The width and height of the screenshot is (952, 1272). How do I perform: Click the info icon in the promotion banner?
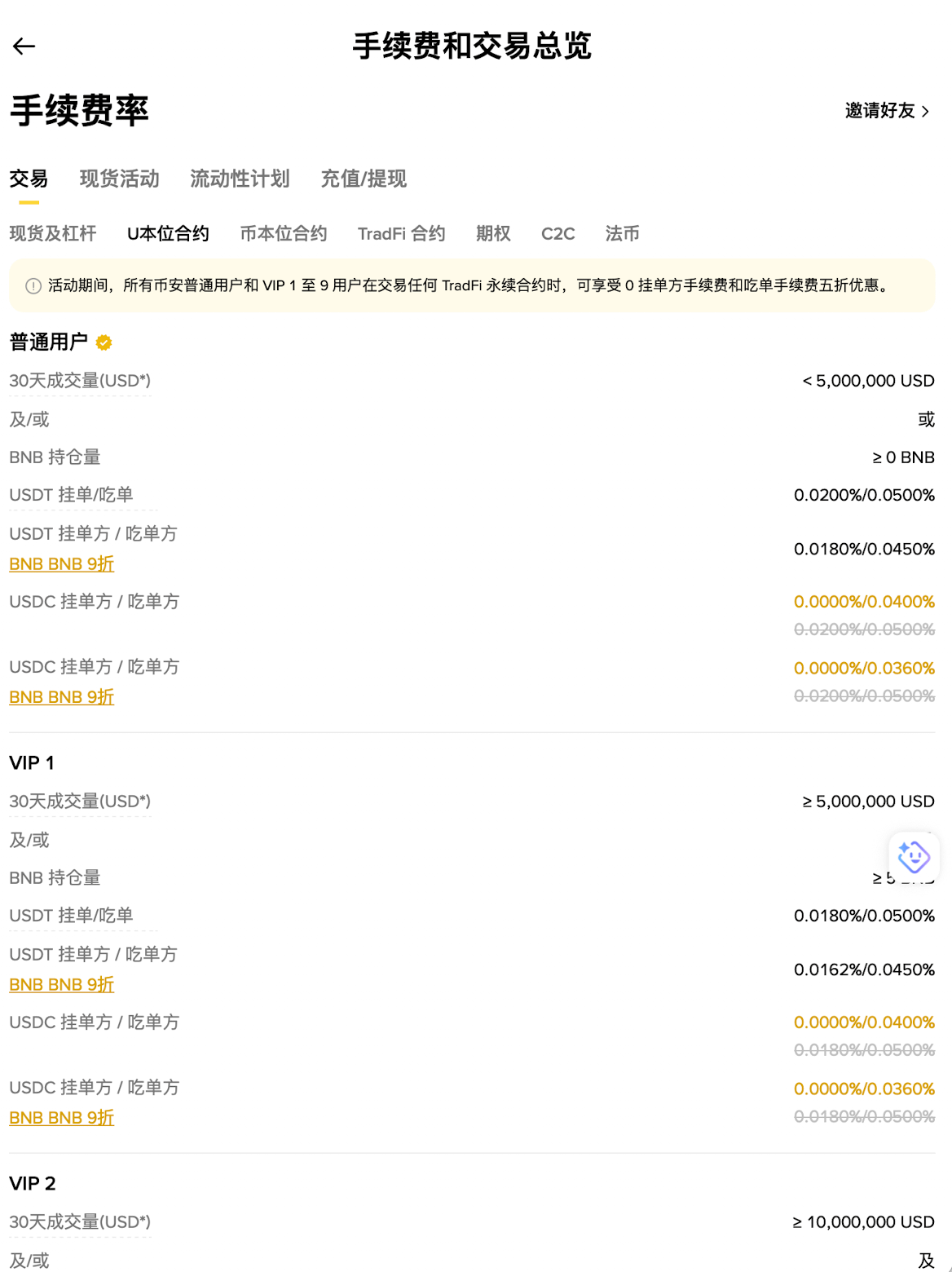tap(32, 287)
